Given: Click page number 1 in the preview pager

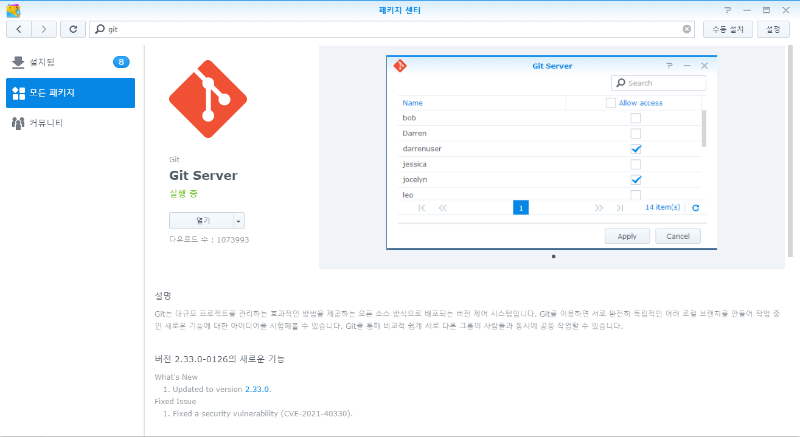Looking at the screenshot, I should coord(520,208).
